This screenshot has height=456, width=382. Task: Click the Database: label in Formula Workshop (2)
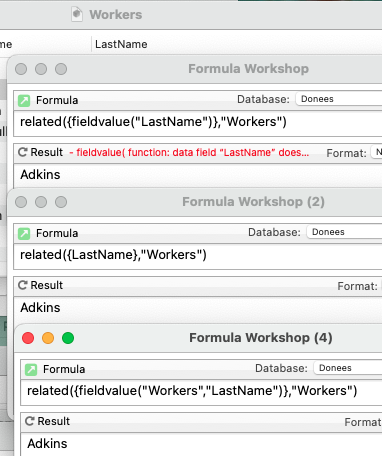click(274, 232)
